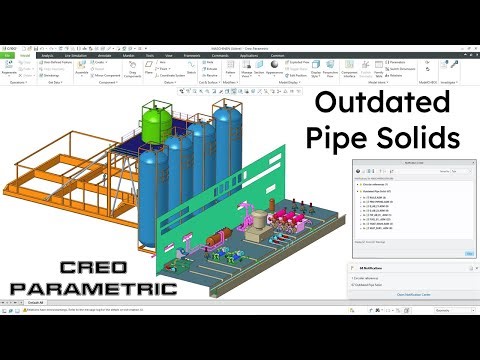The image size is (480, 360).
Task: Switch to the Annotate tab
Action: pyautogui.click(x=105, y=55)
